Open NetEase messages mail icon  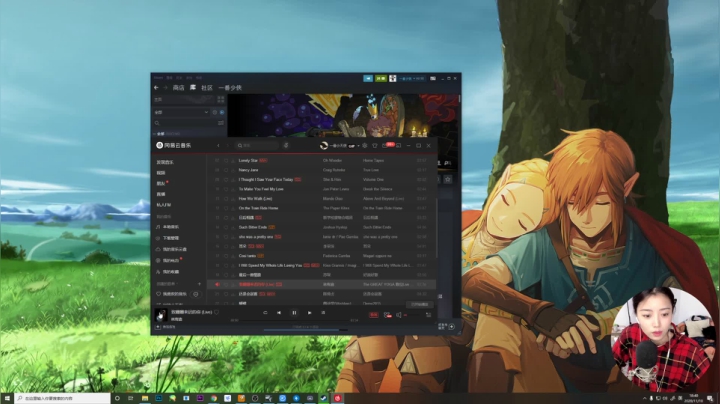pos(385,146)
